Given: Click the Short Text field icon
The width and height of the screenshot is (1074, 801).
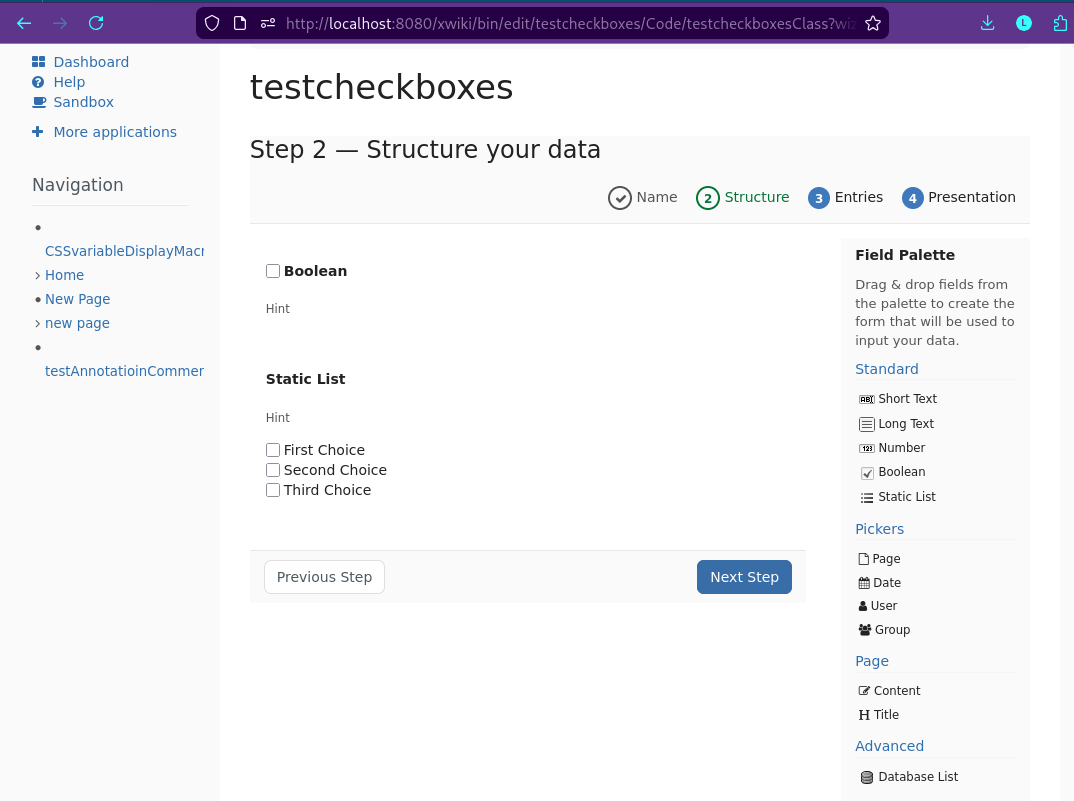Looking at the screenshot, I should click(866, 399).
